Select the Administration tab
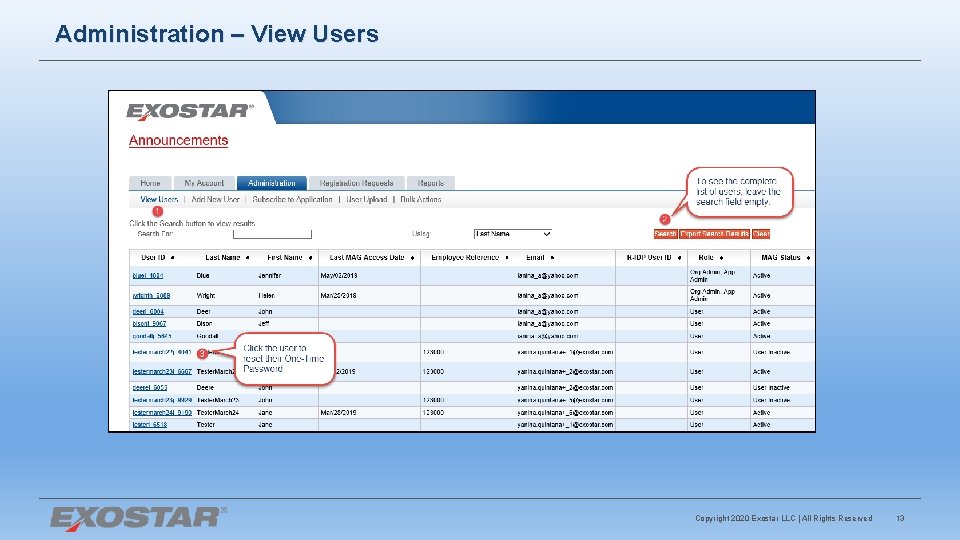Viewport: 960px width, 540px height. pos(271,183)
